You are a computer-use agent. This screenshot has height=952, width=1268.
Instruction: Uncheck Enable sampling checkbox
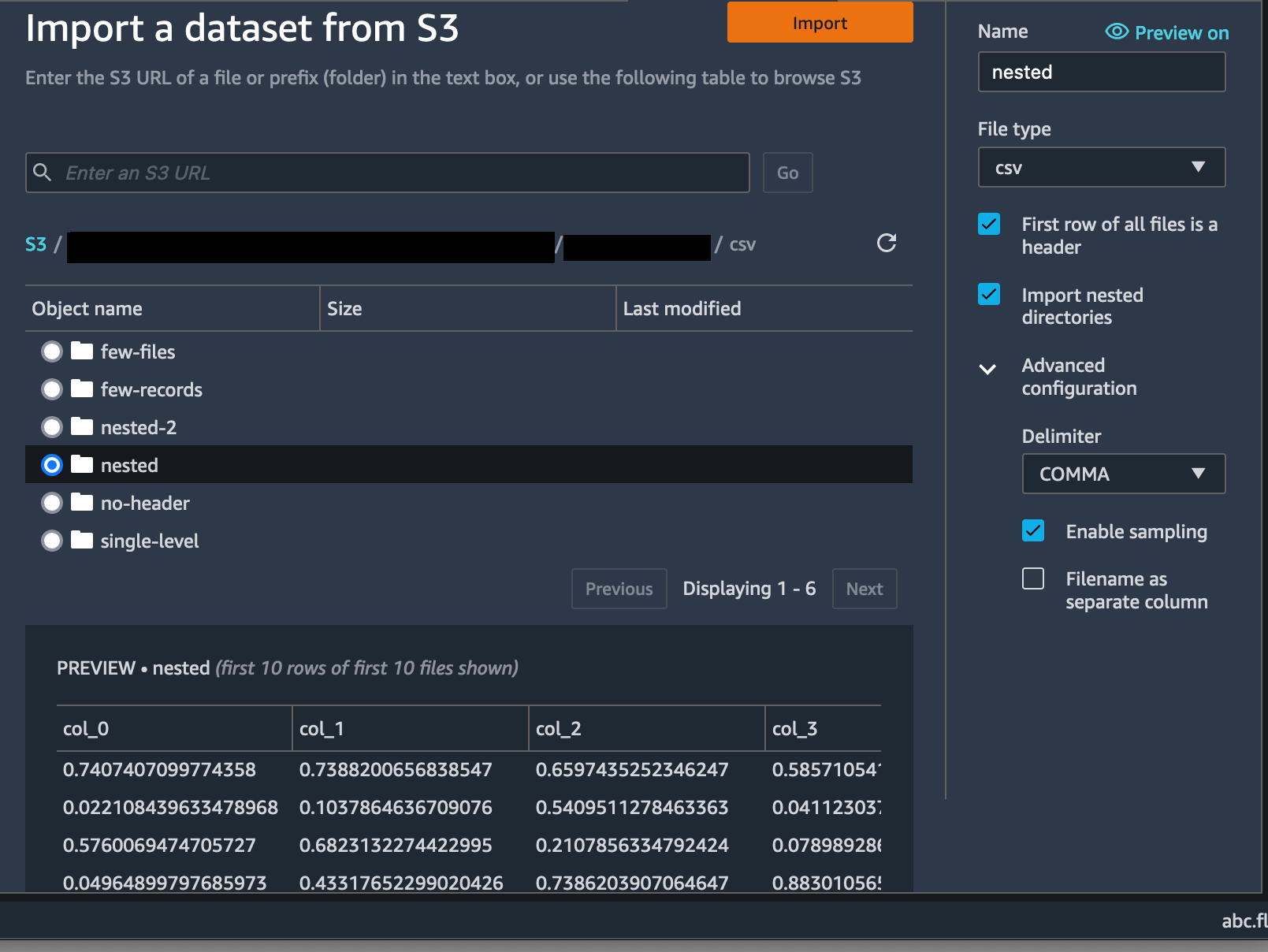pyautogui.click(x=1033, y=531)
